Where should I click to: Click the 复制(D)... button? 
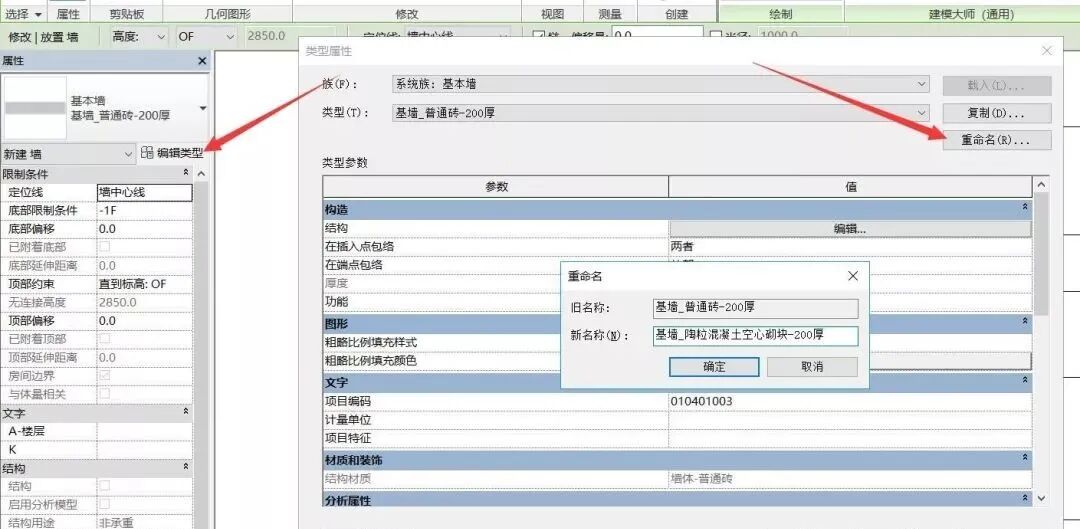pos(997,113)
